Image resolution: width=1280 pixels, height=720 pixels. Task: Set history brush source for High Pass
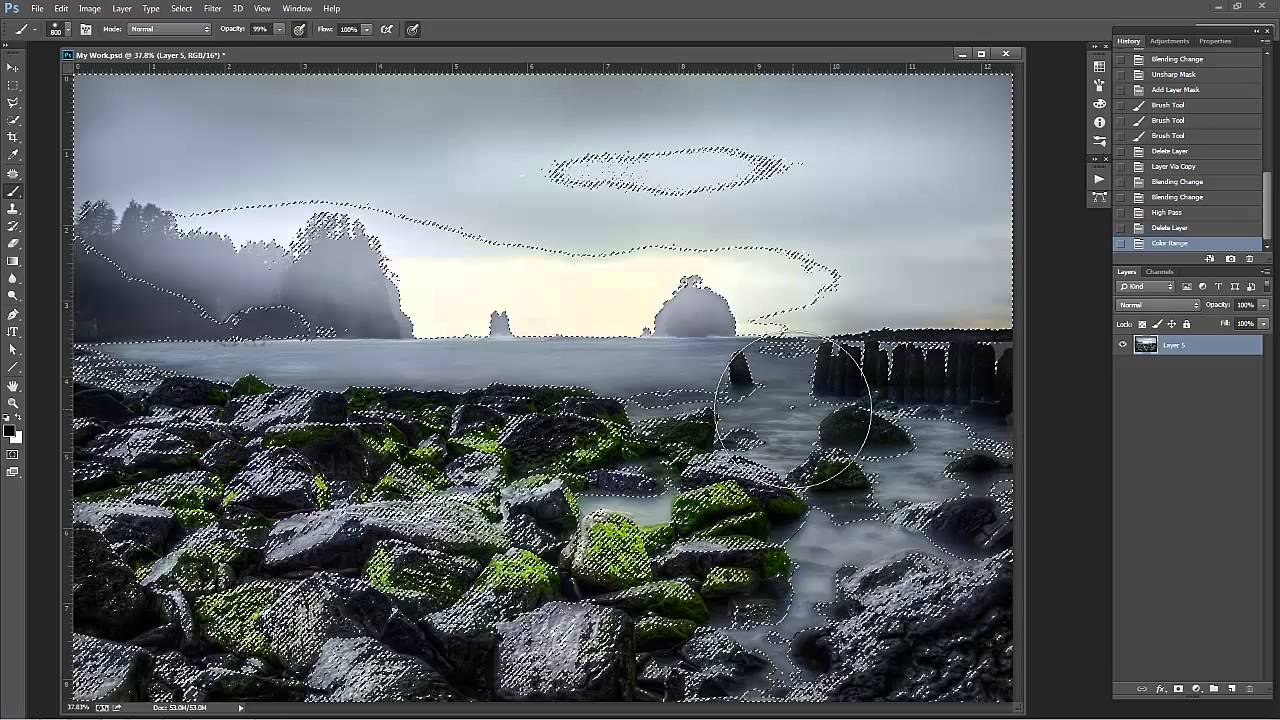(1120, 212)
